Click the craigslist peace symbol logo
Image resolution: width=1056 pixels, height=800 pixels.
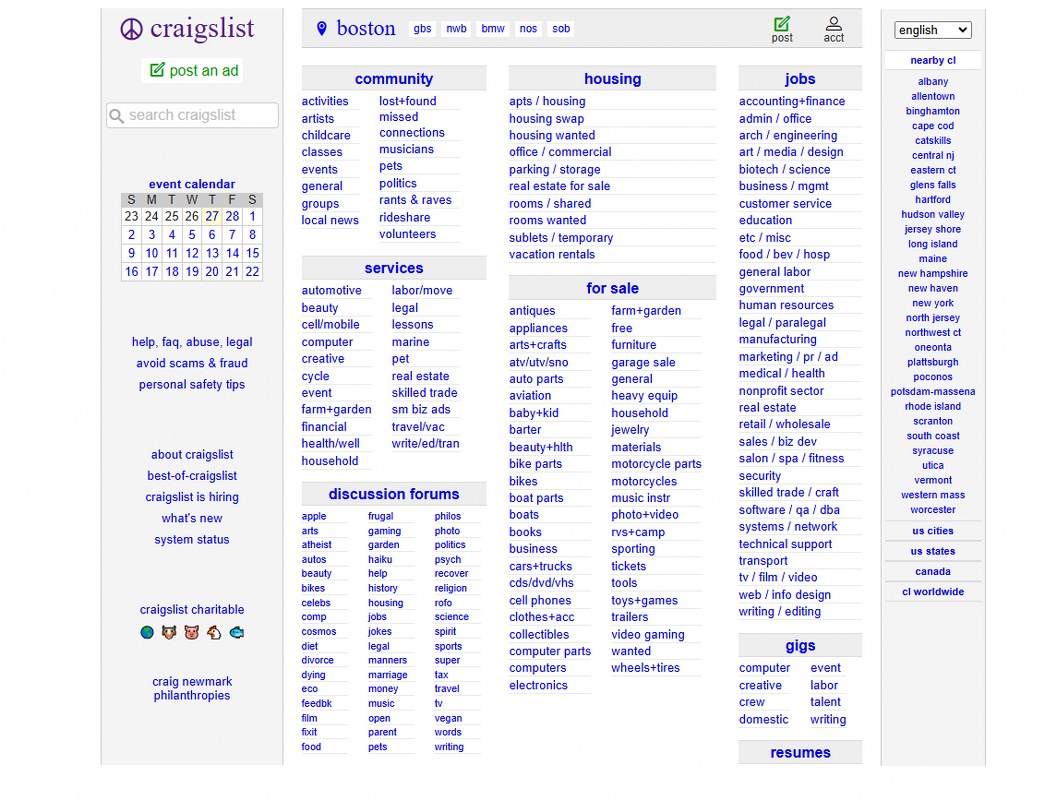click(x=131, y=30)
